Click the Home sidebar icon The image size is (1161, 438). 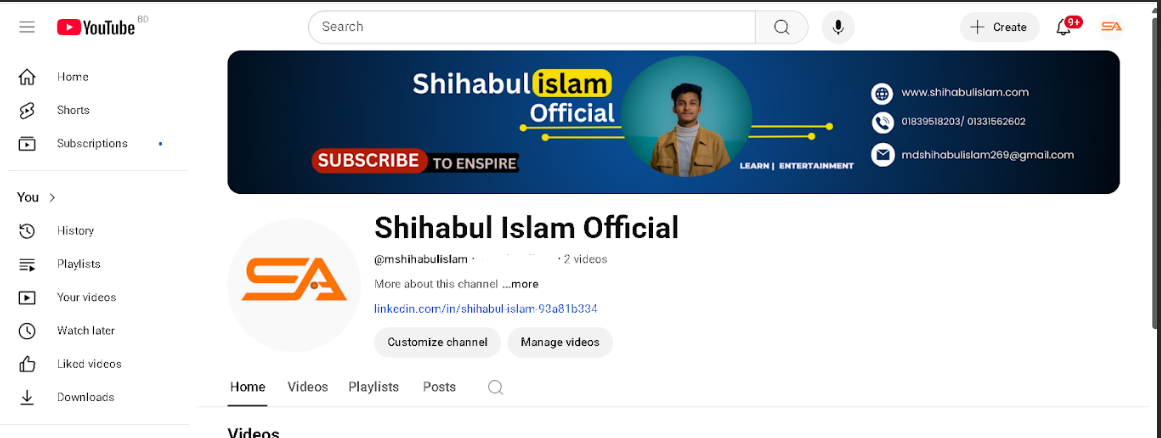[27, 77]
